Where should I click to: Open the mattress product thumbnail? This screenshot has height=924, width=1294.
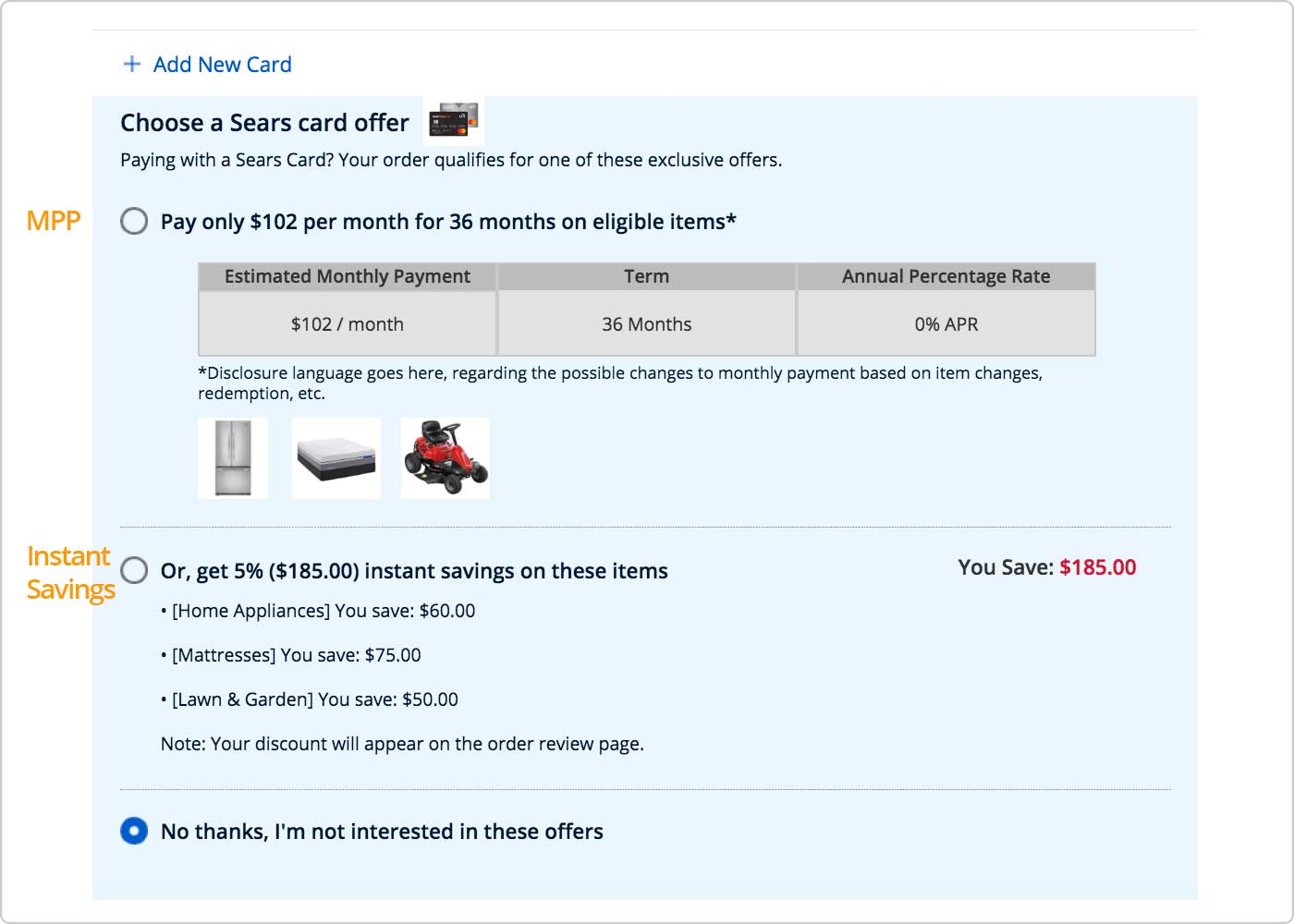336,458
